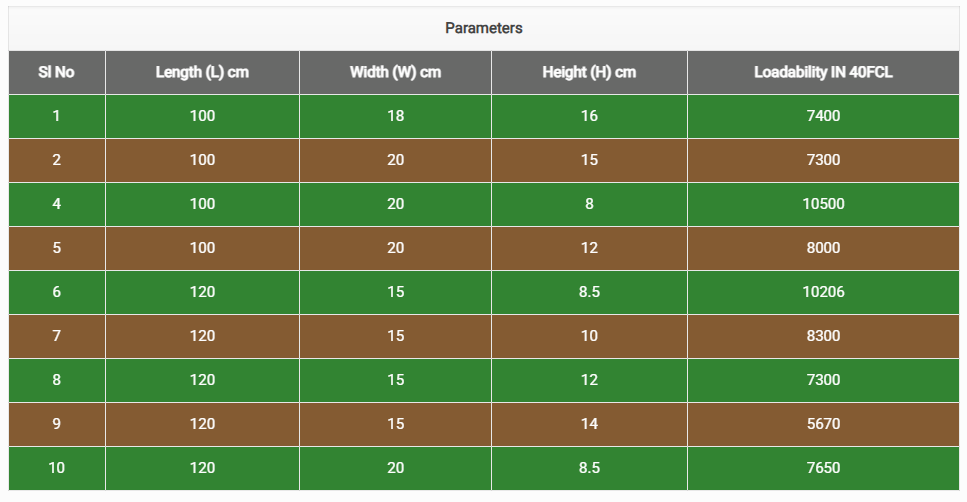Click loadability value 8000
The width and height of the screenshot is (967, 502).
coord(822,248)
